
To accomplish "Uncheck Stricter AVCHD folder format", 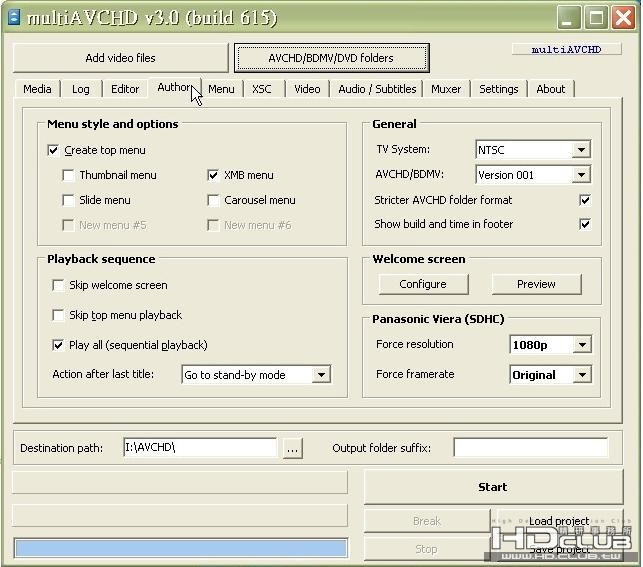I will click(x=585, y=200).
